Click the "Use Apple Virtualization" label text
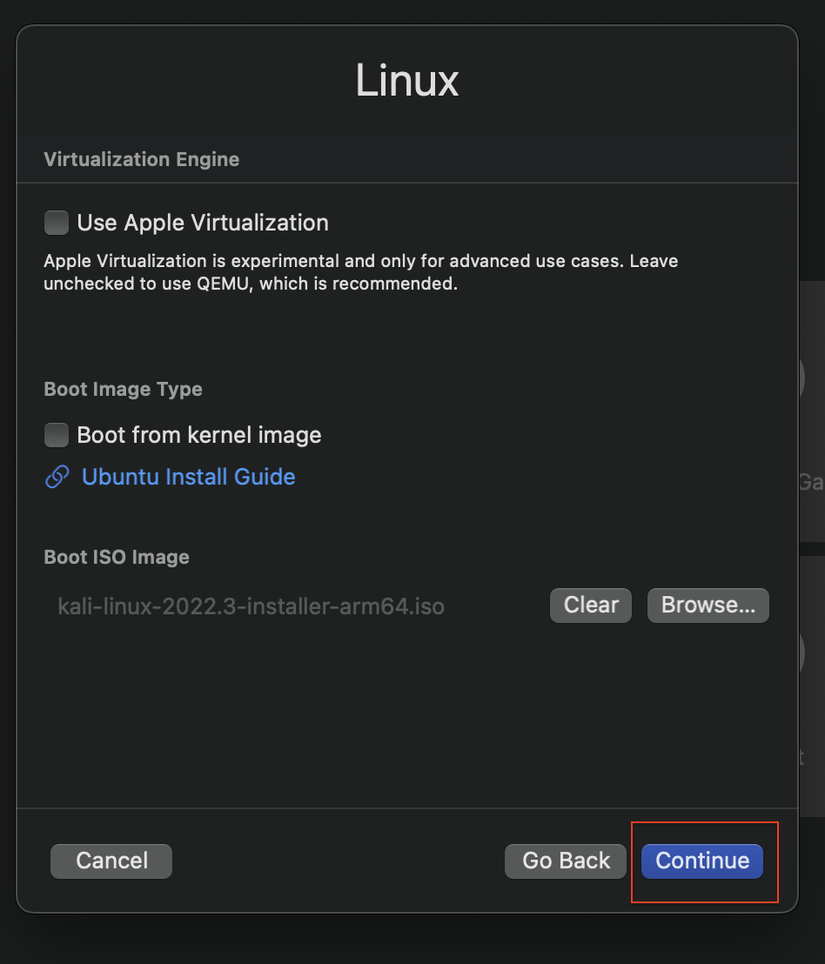This screenshot has height=964, width=825. tap(203, 222)
